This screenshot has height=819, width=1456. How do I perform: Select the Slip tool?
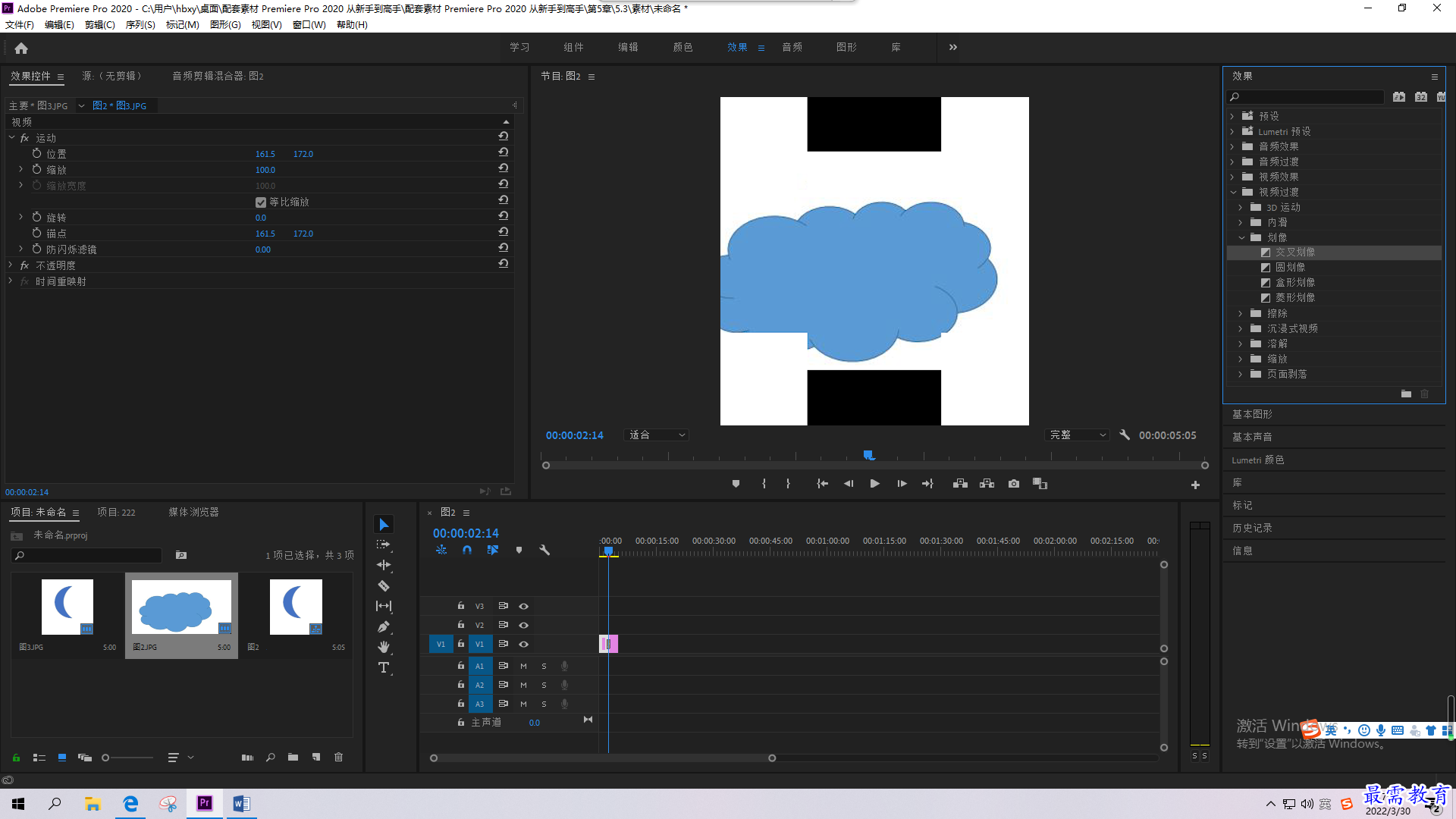tap(384, 606)
